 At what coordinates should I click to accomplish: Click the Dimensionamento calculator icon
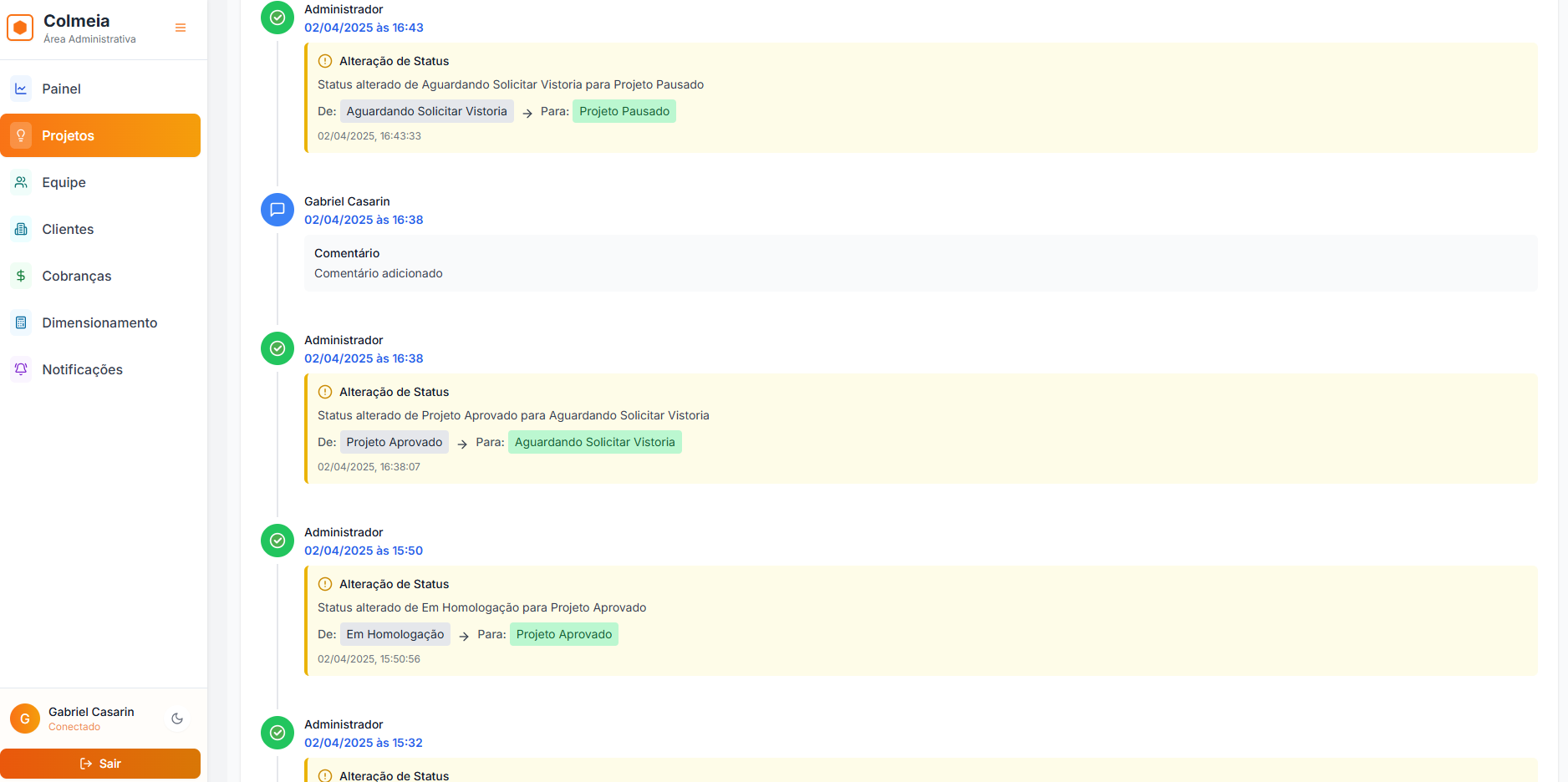click(x=21, y=322)
